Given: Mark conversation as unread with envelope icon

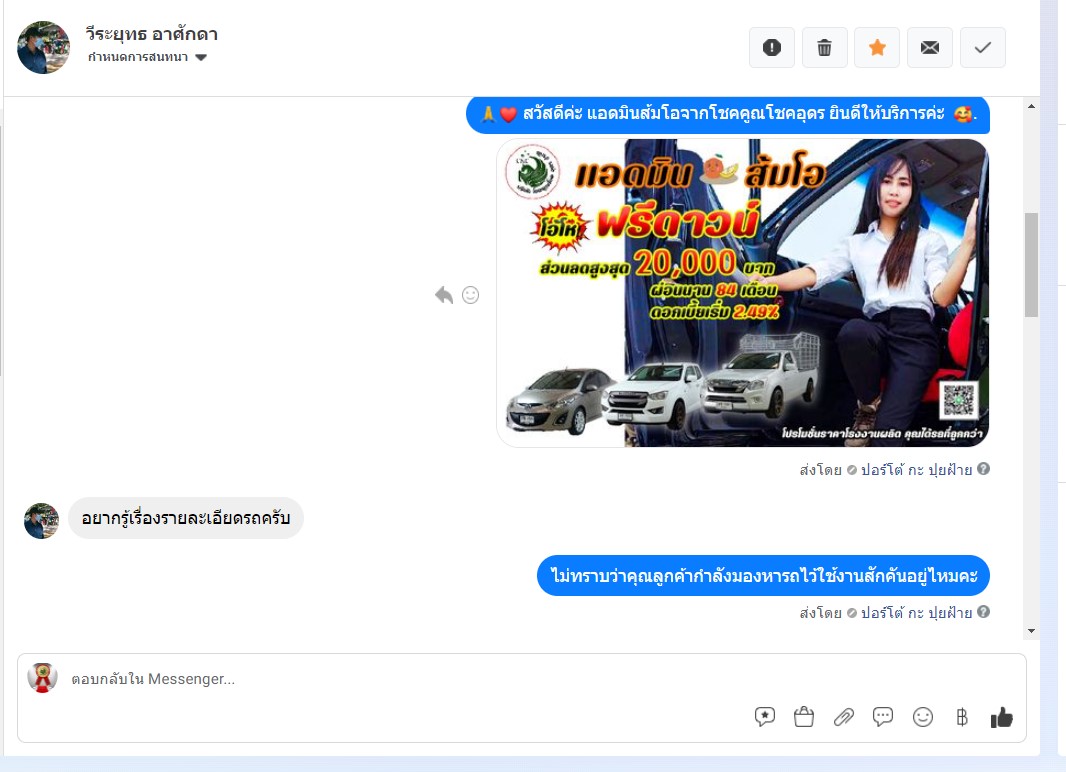Looking at the screenshot, I should [x=930, y=48].
